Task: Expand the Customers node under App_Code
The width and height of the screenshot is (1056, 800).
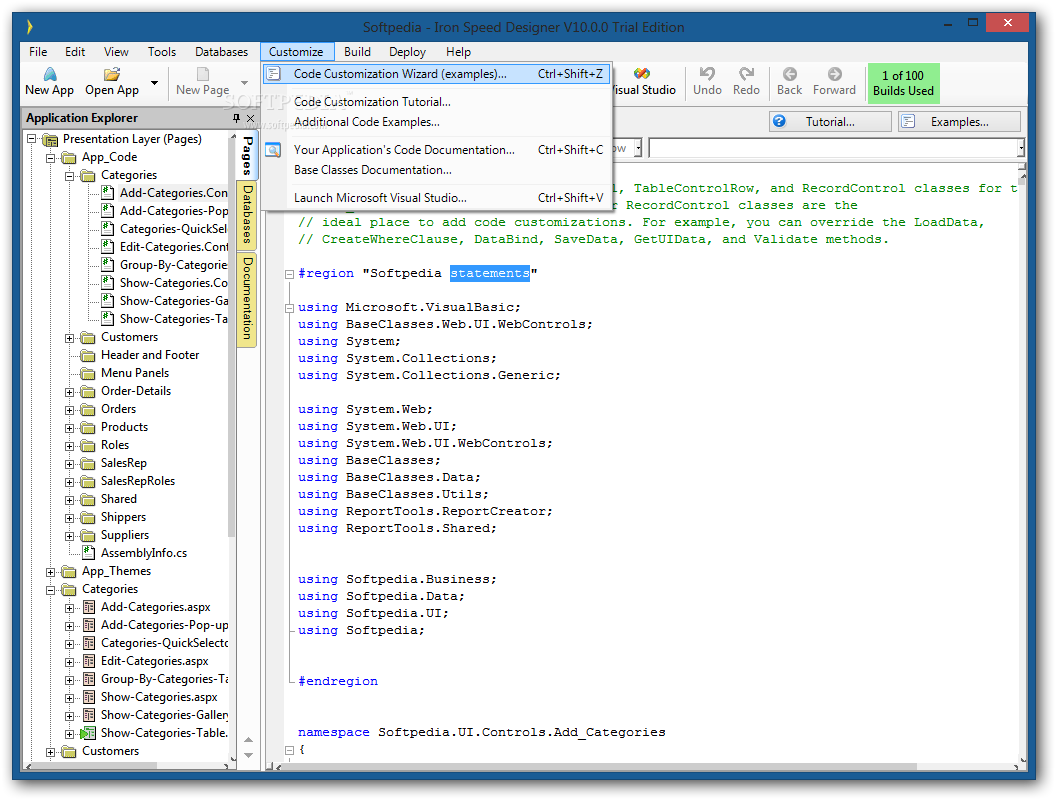Action: pos(69,337)
